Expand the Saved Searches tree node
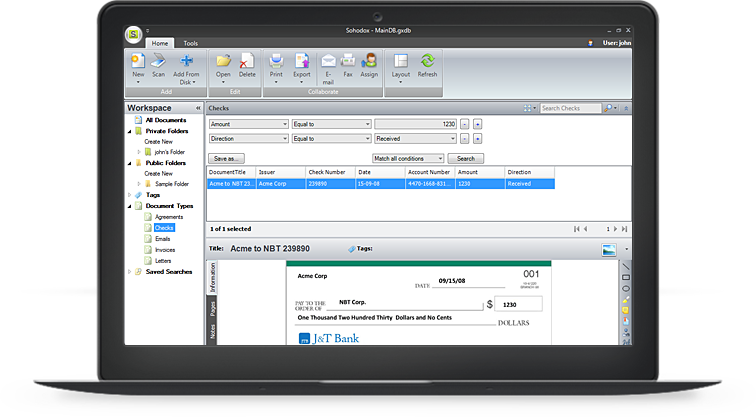756x417 pixels. 129,272
